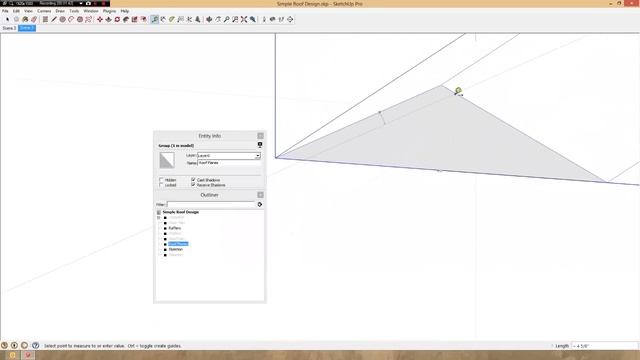This screenshot has height=360, width=640.
Task: Open the Edit menu
Action: tap(16, 11)
